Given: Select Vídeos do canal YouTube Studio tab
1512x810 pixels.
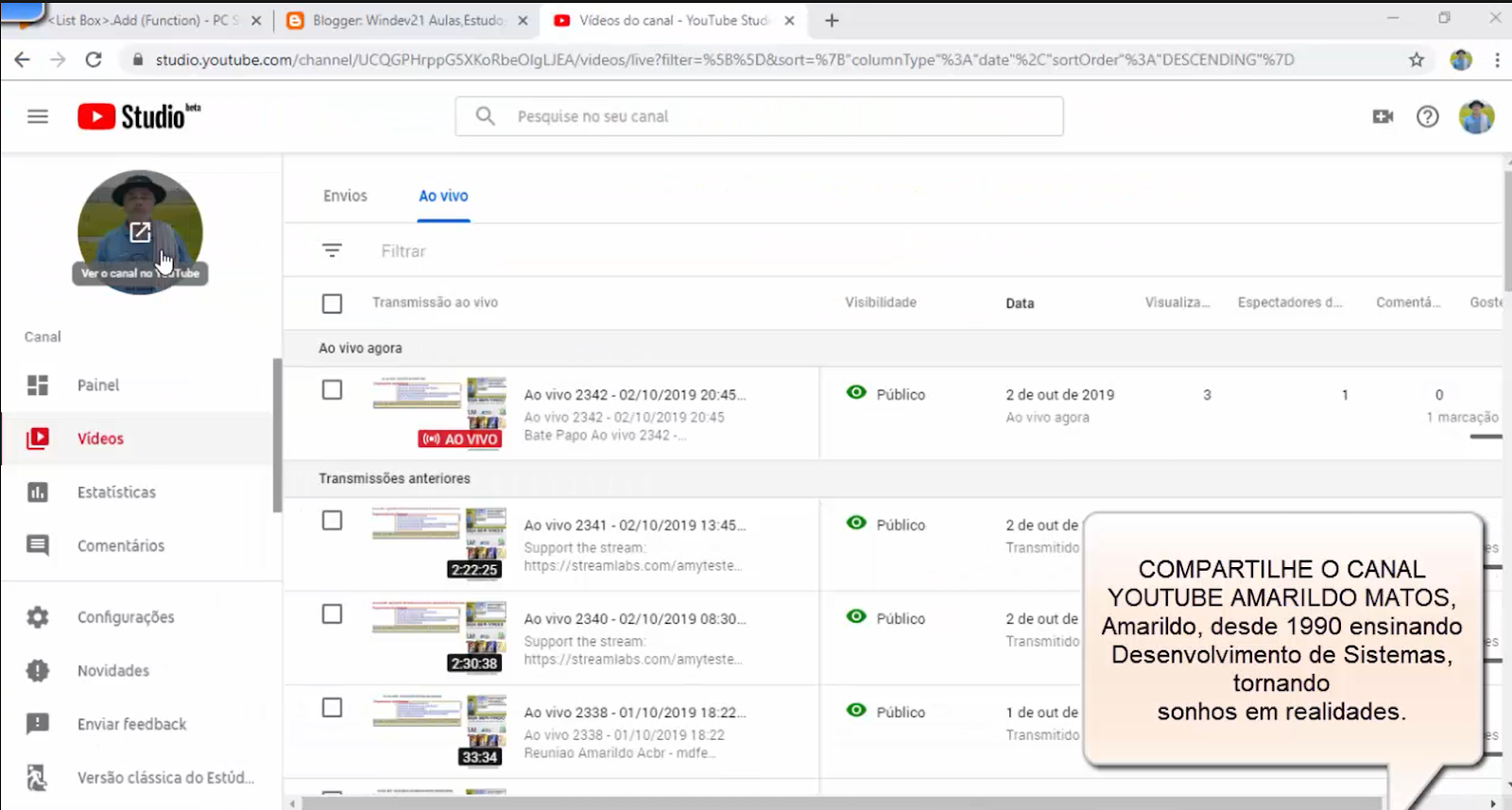Looking at the screenshot, I should pos(675,20).
